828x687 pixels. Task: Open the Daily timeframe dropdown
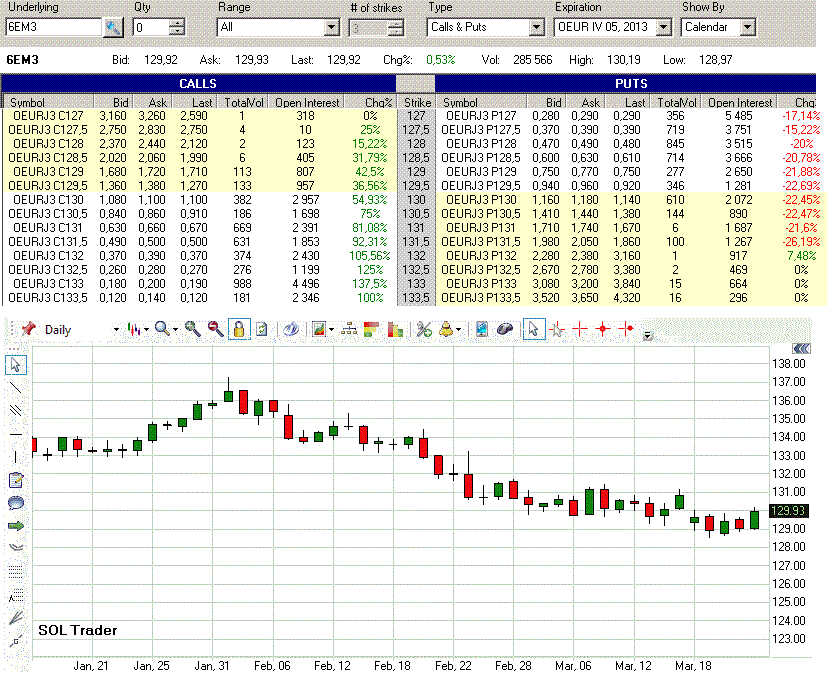pyautogui.click(x=116, y=330)
